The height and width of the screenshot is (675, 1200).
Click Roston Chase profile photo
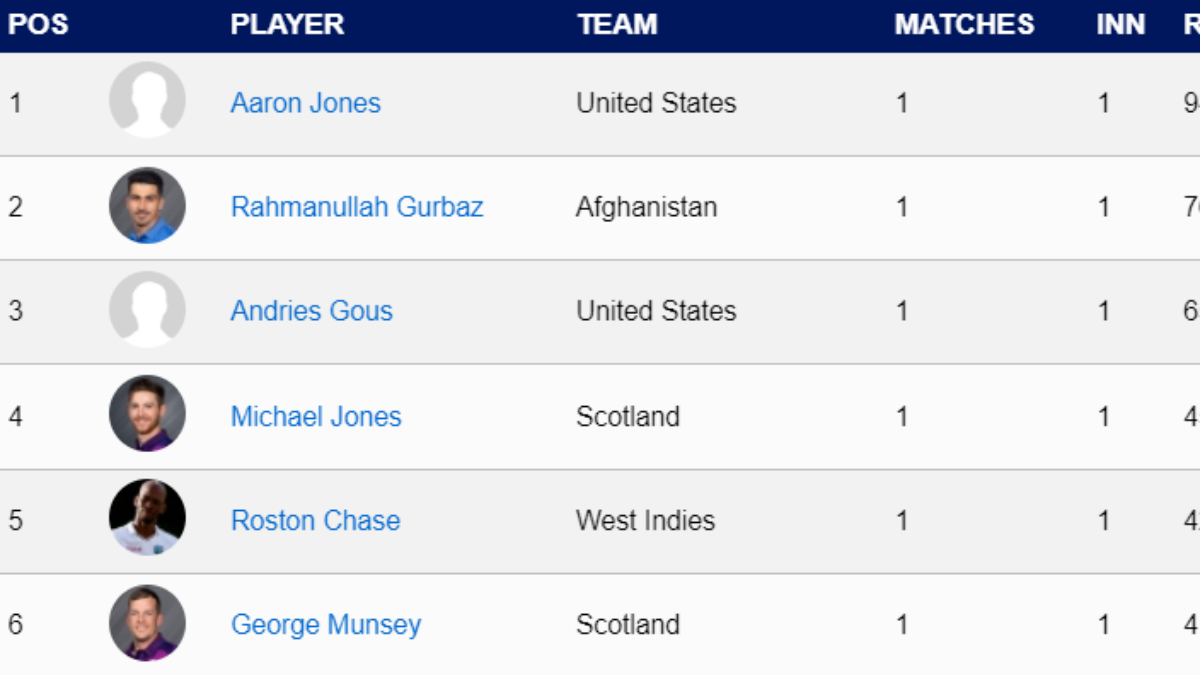147,518
